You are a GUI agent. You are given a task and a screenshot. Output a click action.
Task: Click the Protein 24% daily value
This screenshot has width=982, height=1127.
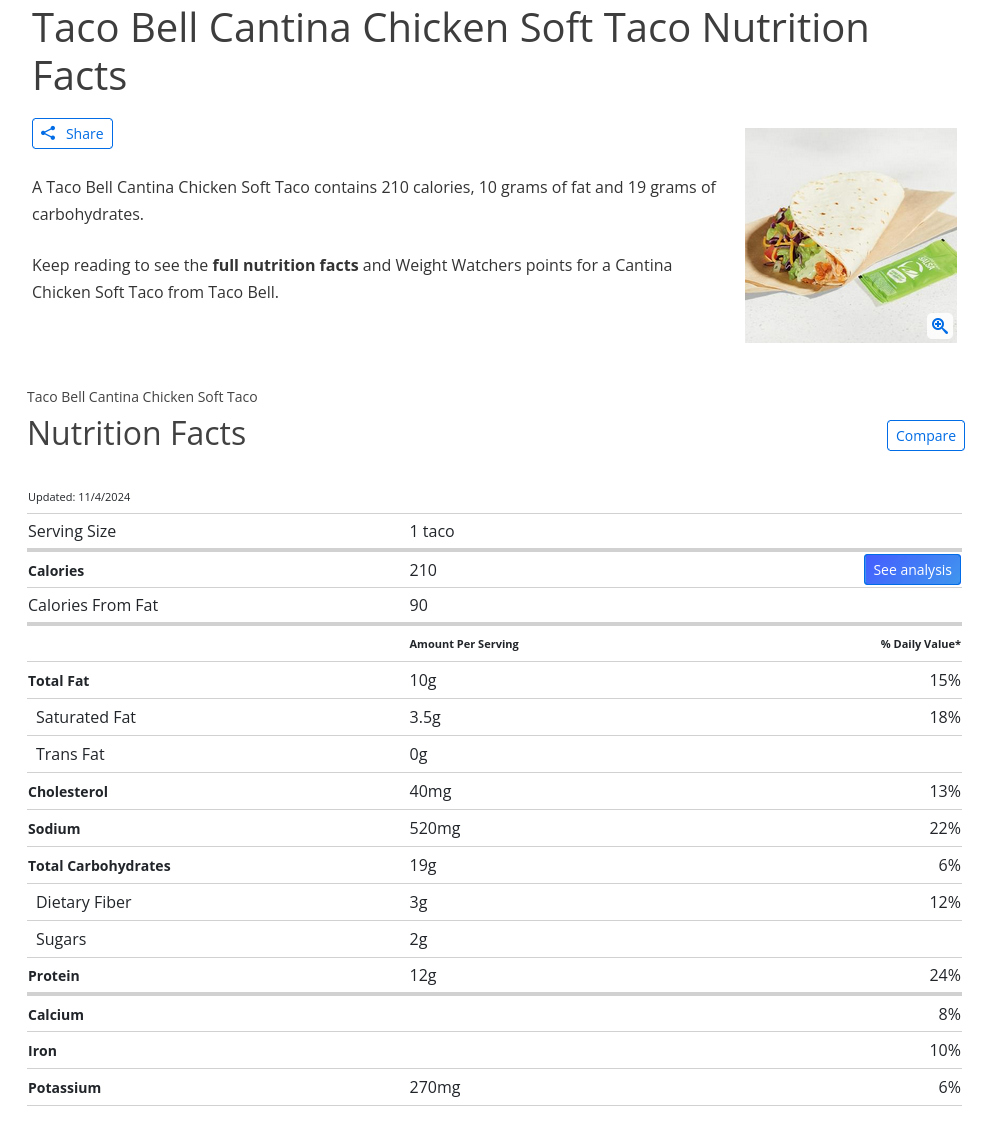[x=944, y=975]
